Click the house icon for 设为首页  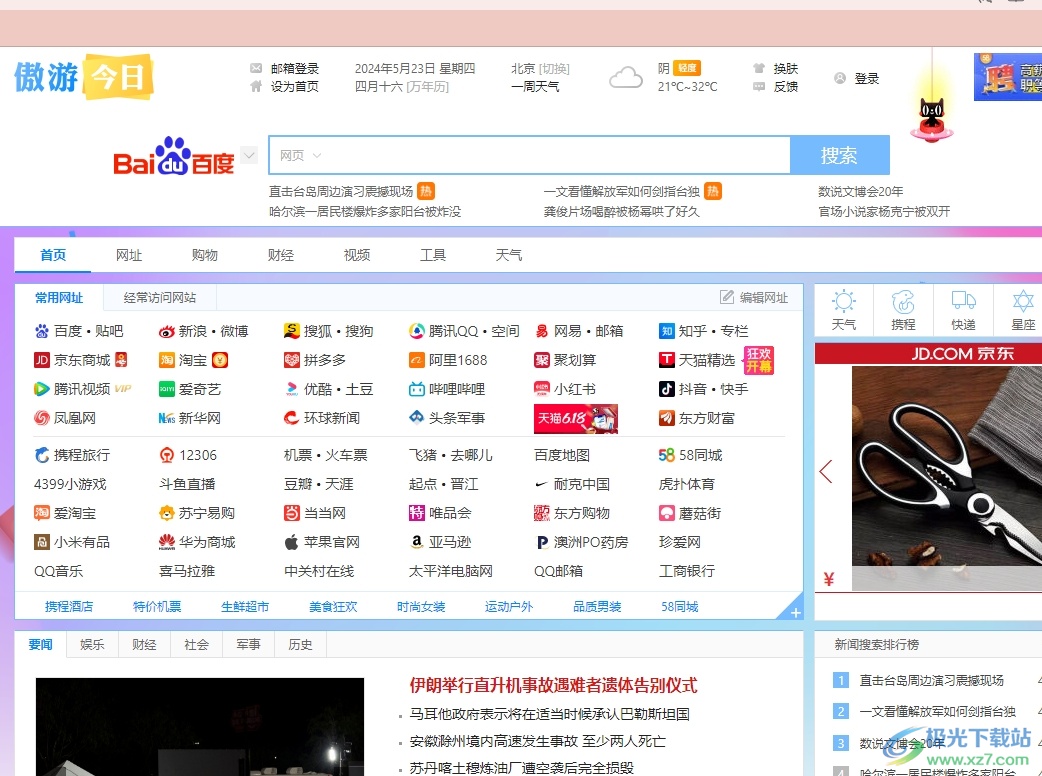coord(256,86)
